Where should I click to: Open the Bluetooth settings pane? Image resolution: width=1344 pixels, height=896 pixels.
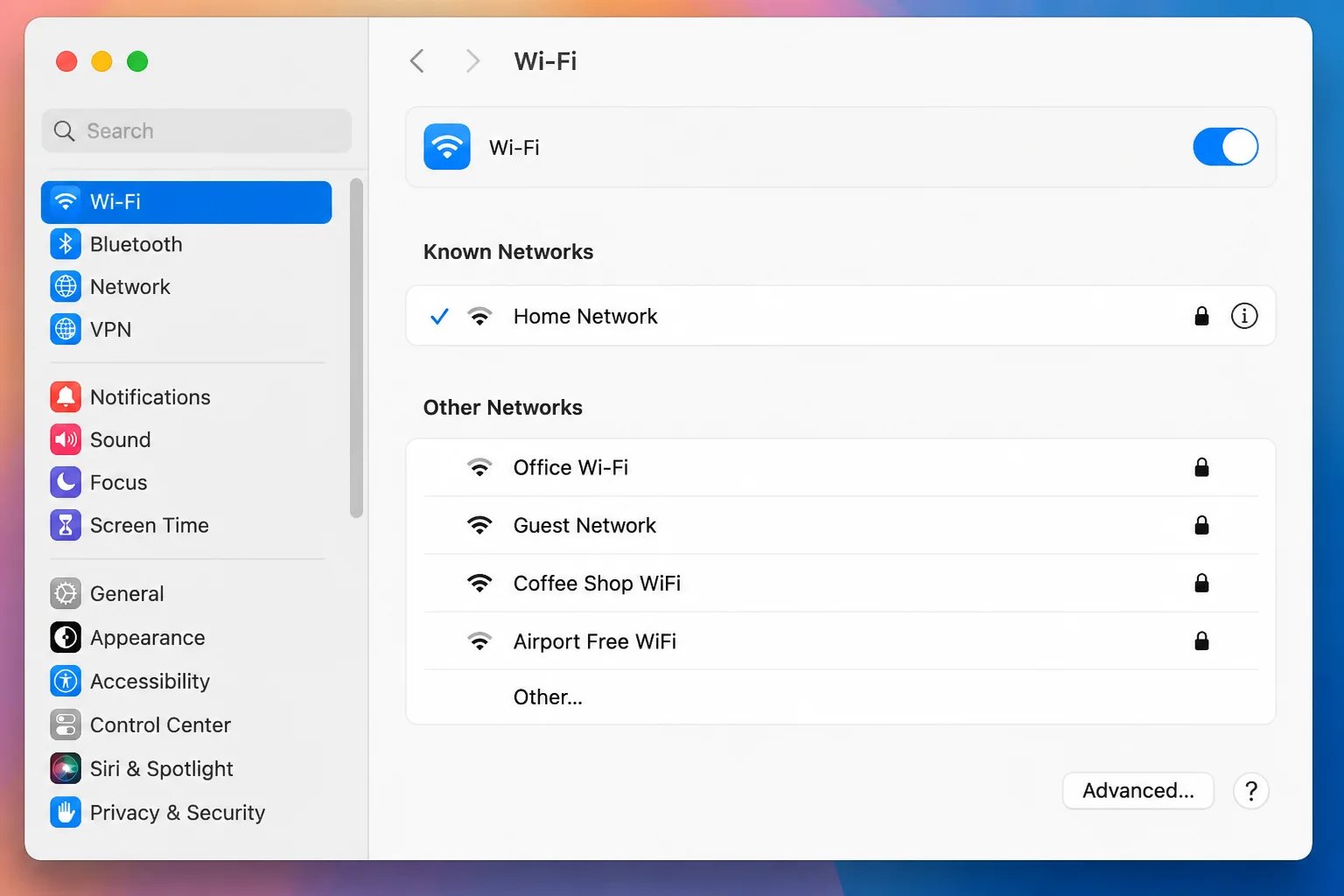[186, 244]
